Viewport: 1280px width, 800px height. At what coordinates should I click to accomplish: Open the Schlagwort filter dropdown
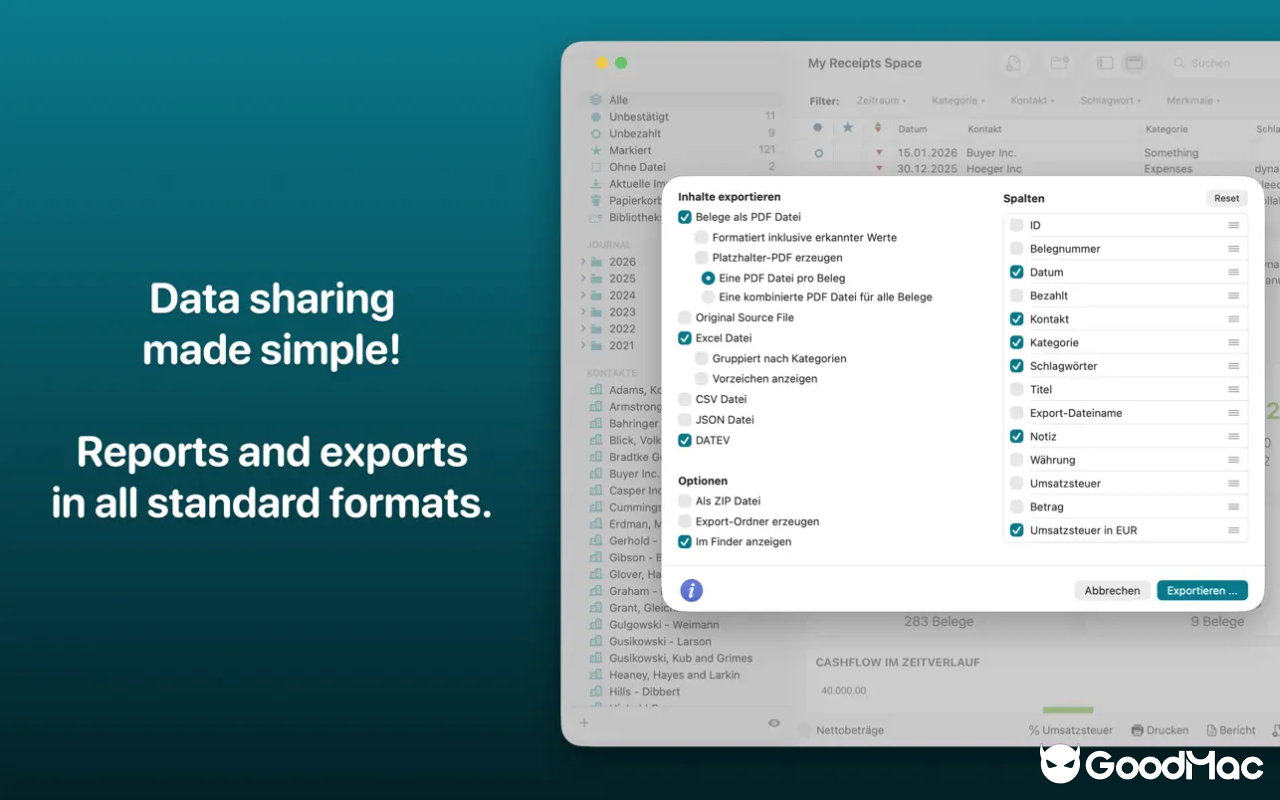click(x=1111, y=101)
